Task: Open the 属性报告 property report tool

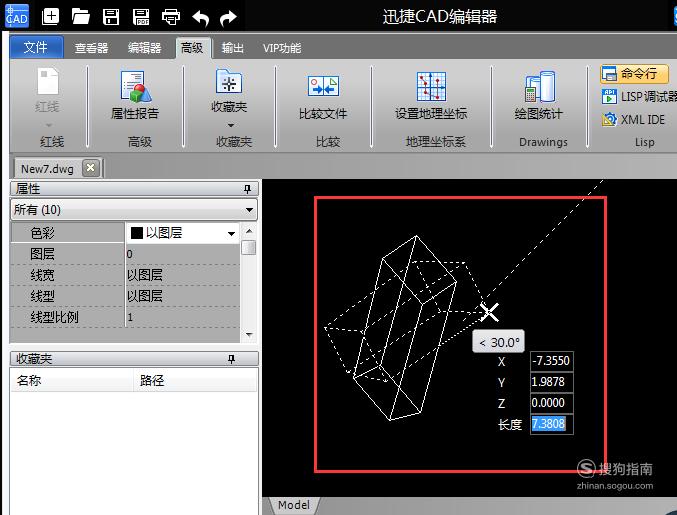Action: (135, 96)
